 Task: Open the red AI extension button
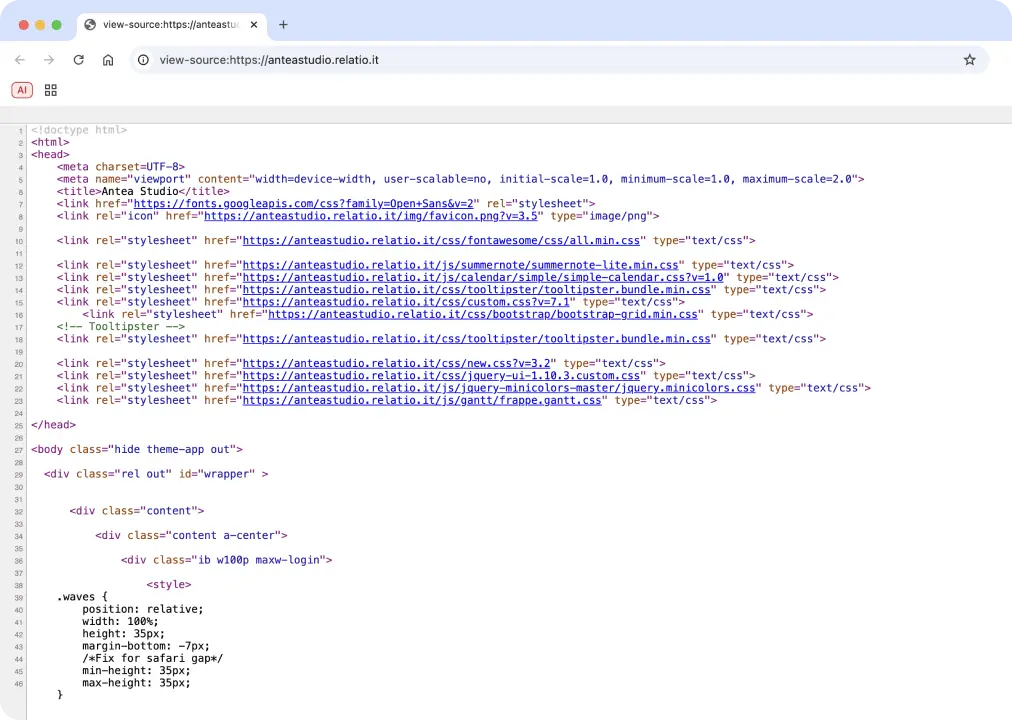click(22, 90)
